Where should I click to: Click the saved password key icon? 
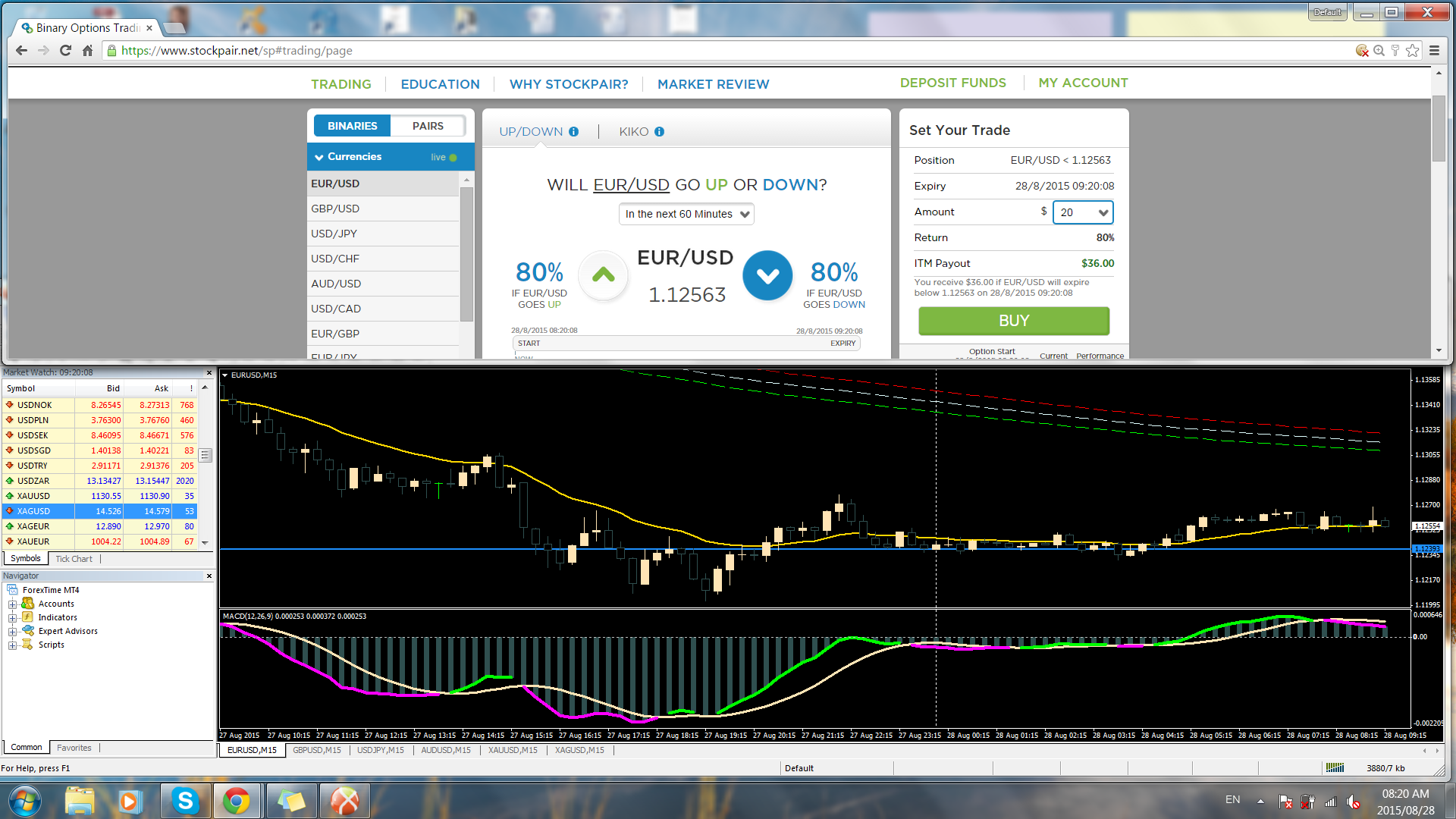pyautogui.click(x=1395, y=51)
